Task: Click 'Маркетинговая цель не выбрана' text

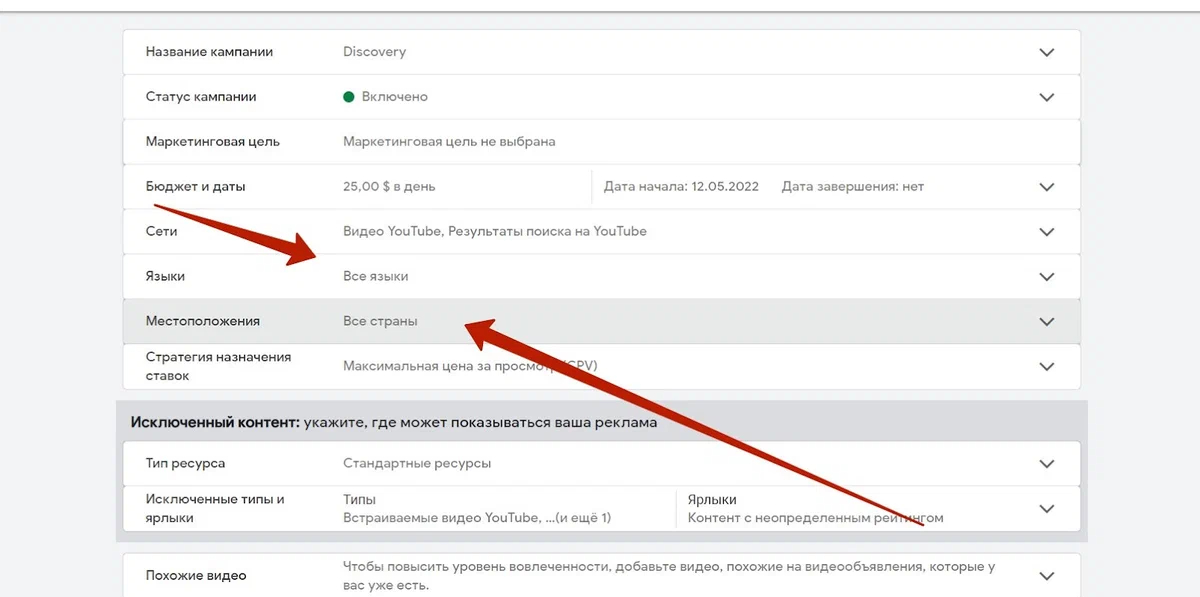Action: point(449,142)
